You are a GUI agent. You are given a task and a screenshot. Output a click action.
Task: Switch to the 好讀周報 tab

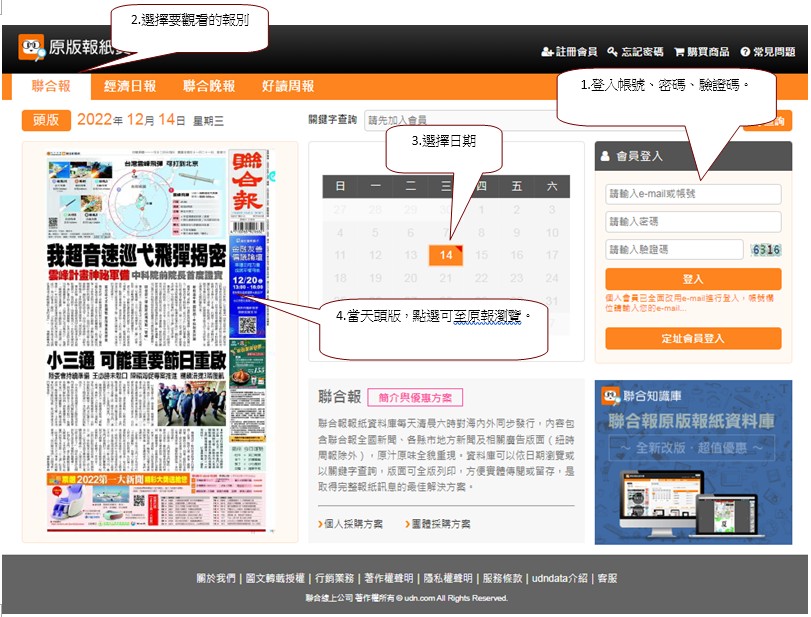288,86
